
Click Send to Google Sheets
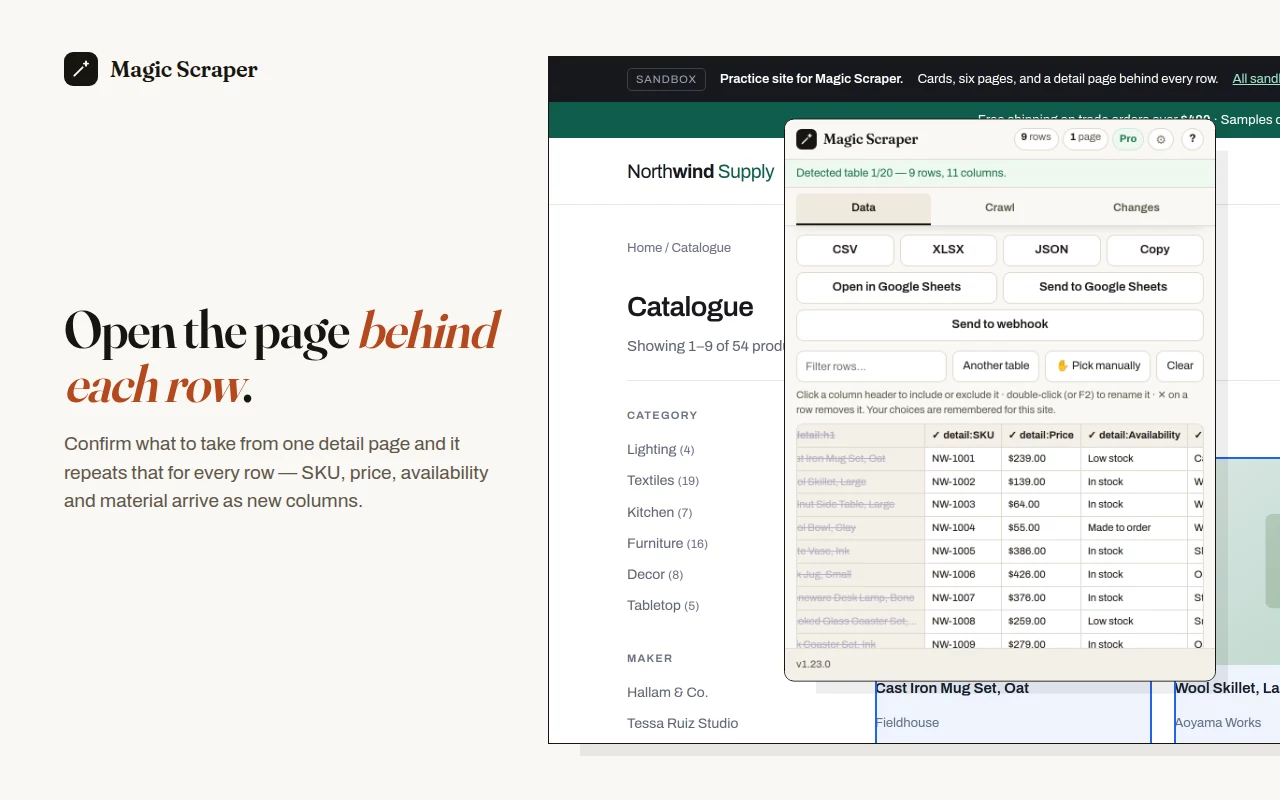pos(1103,287)
